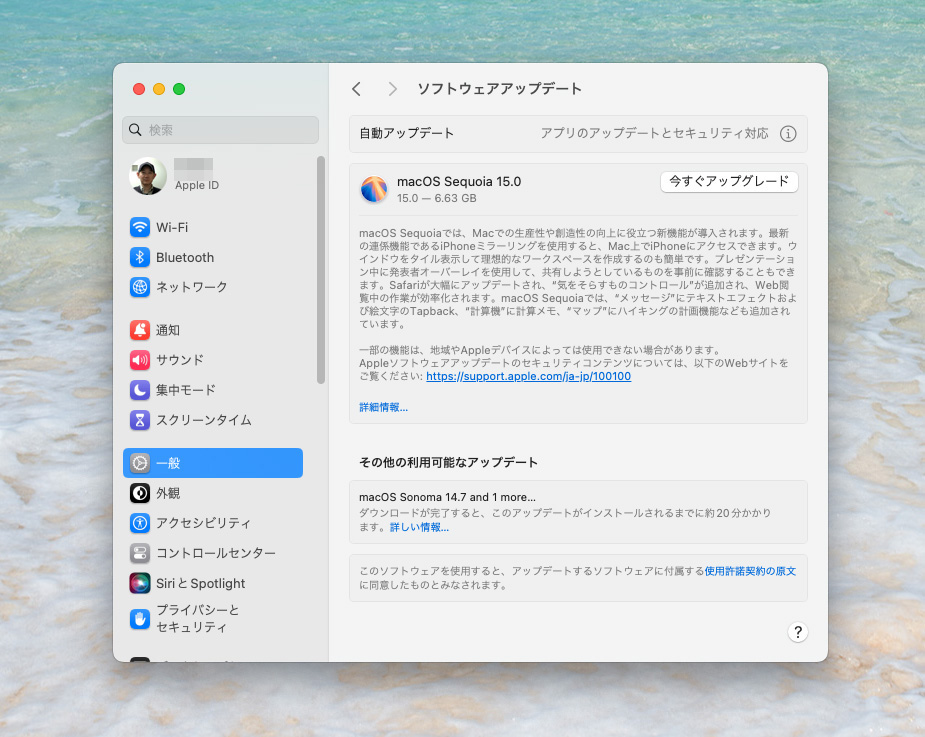Select 通知 in the sidebar
Image resolution: width=925 pixels, height=737 pixels.
(168, 330)
